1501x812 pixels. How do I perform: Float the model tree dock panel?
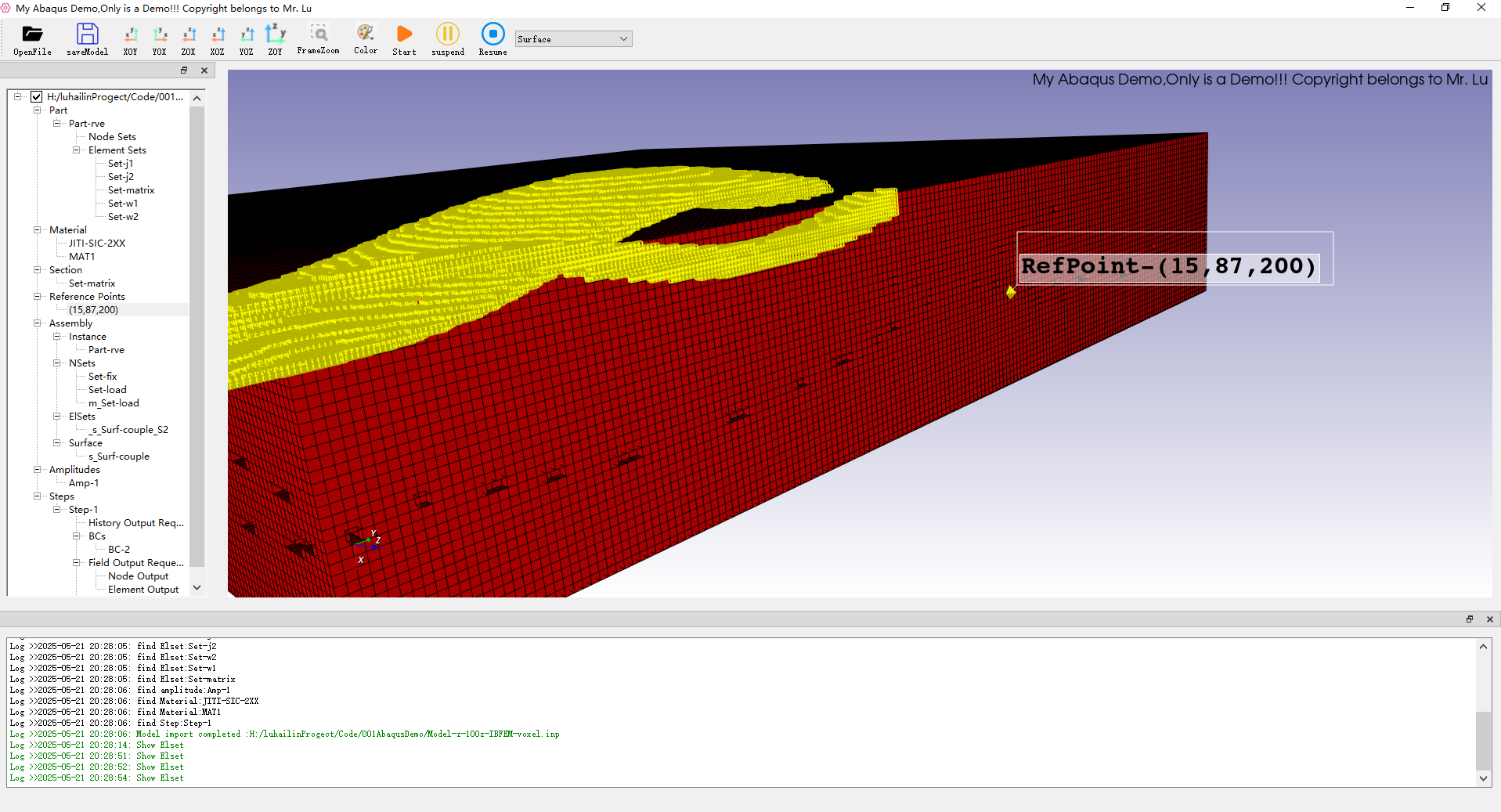184,70
